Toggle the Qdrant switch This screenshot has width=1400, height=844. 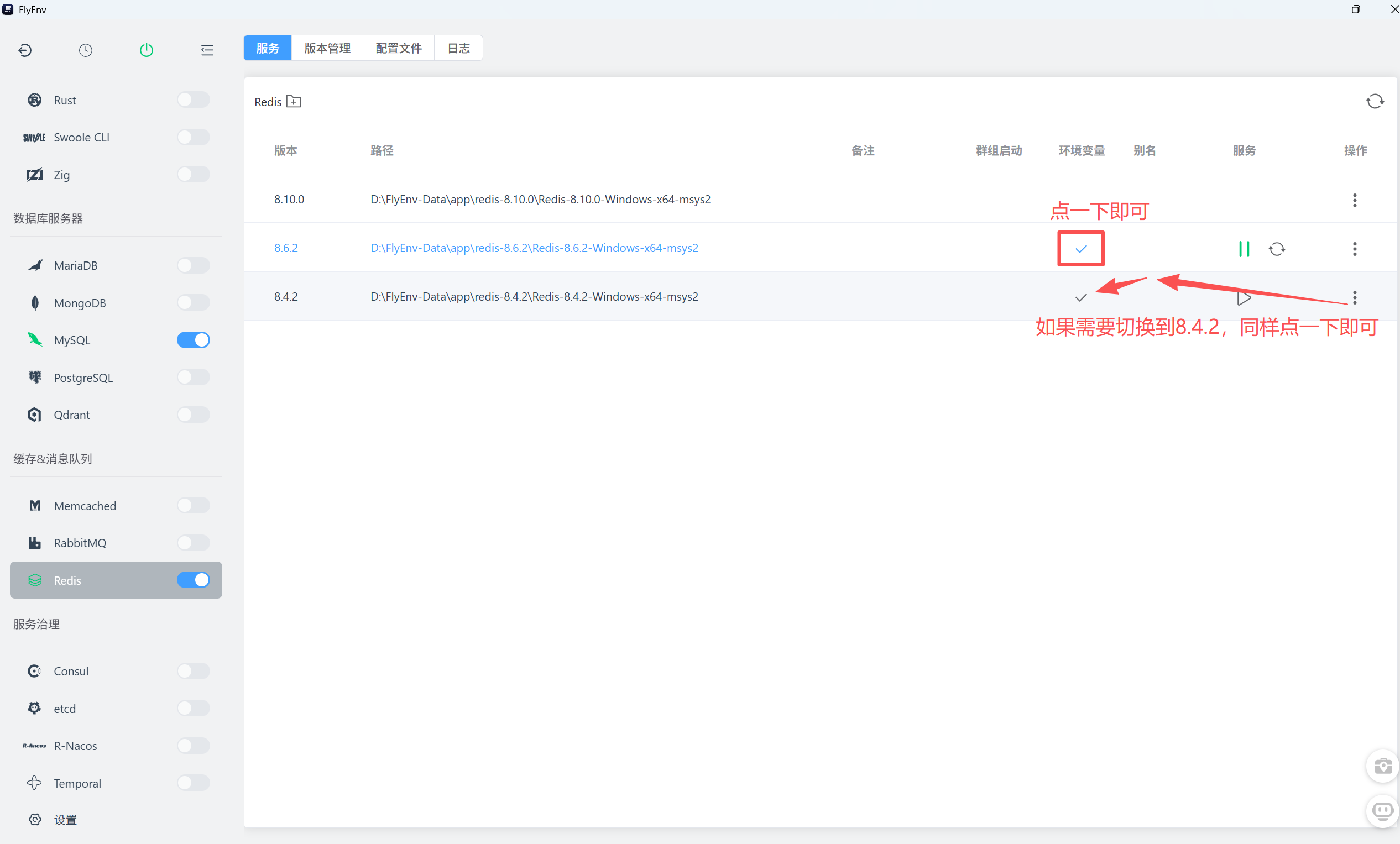pos(193,415)
